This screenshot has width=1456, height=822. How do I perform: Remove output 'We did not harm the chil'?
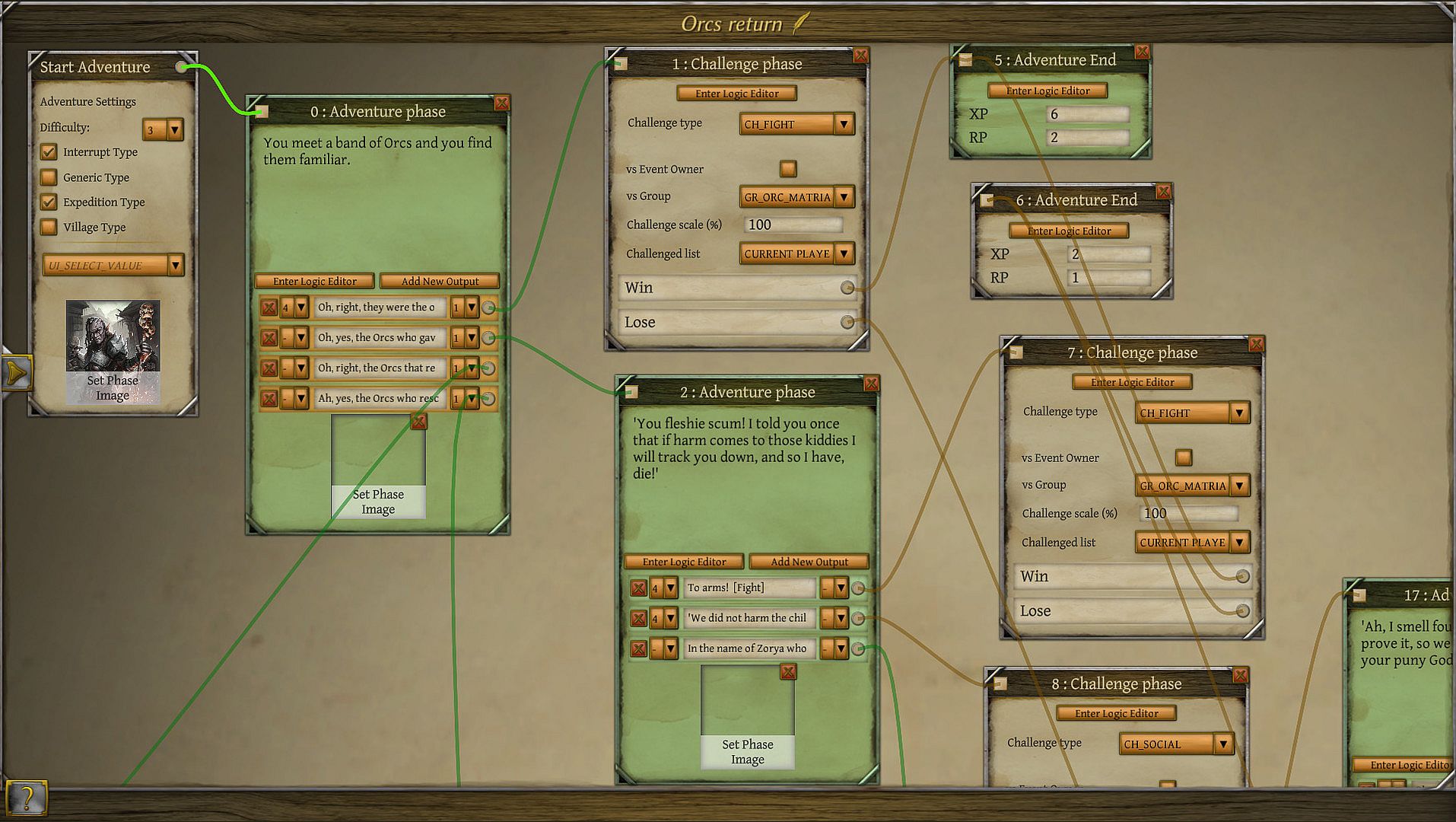(x=638, y=619)
